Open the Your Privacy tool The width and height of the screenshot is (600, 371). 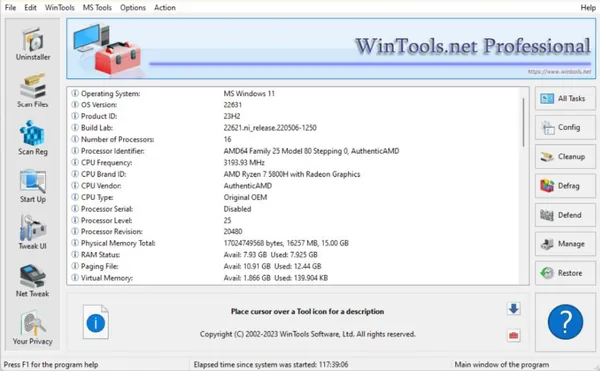pos(33,328)
